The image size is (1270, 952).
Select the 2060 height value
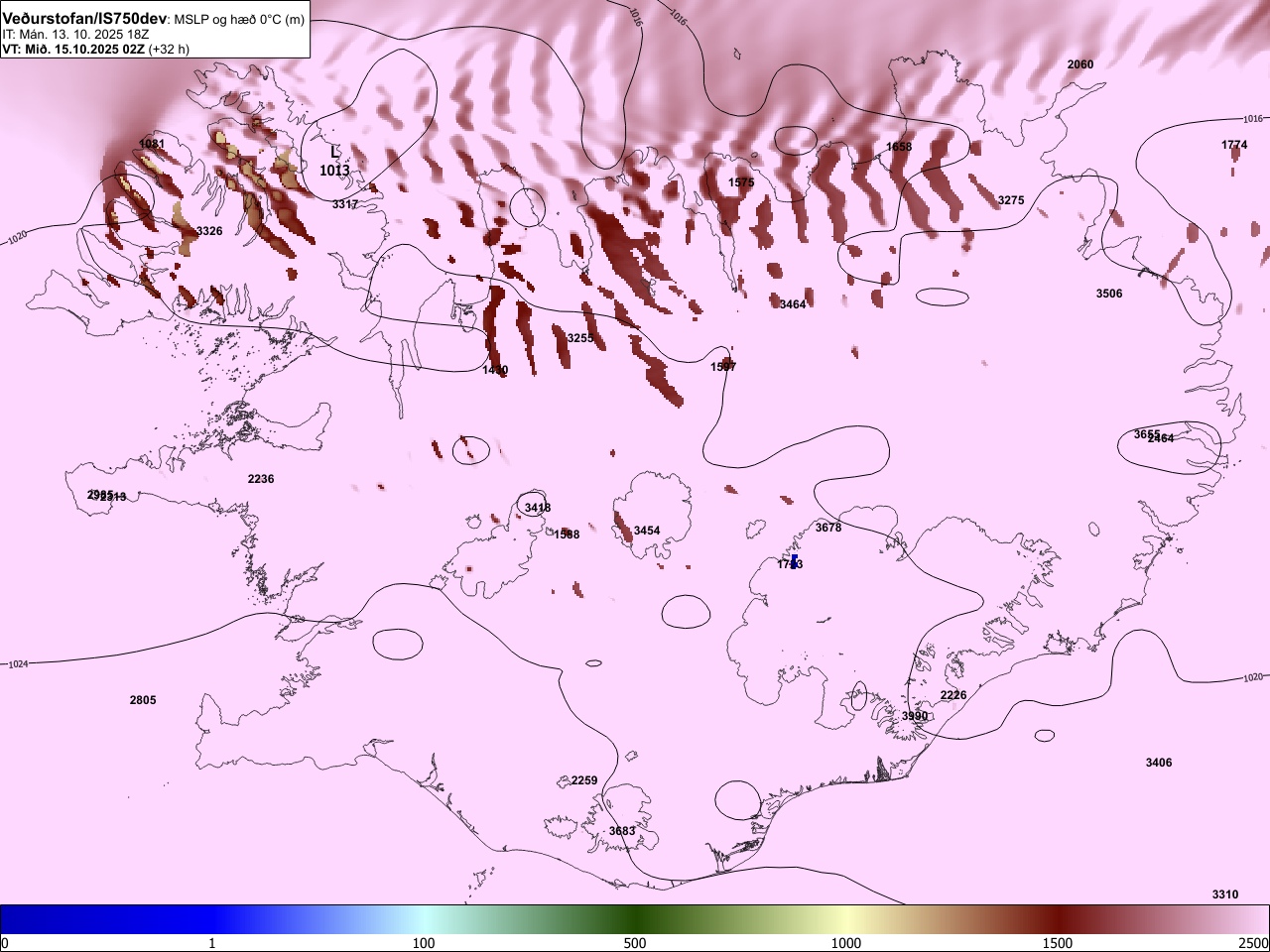point(1080,64)
